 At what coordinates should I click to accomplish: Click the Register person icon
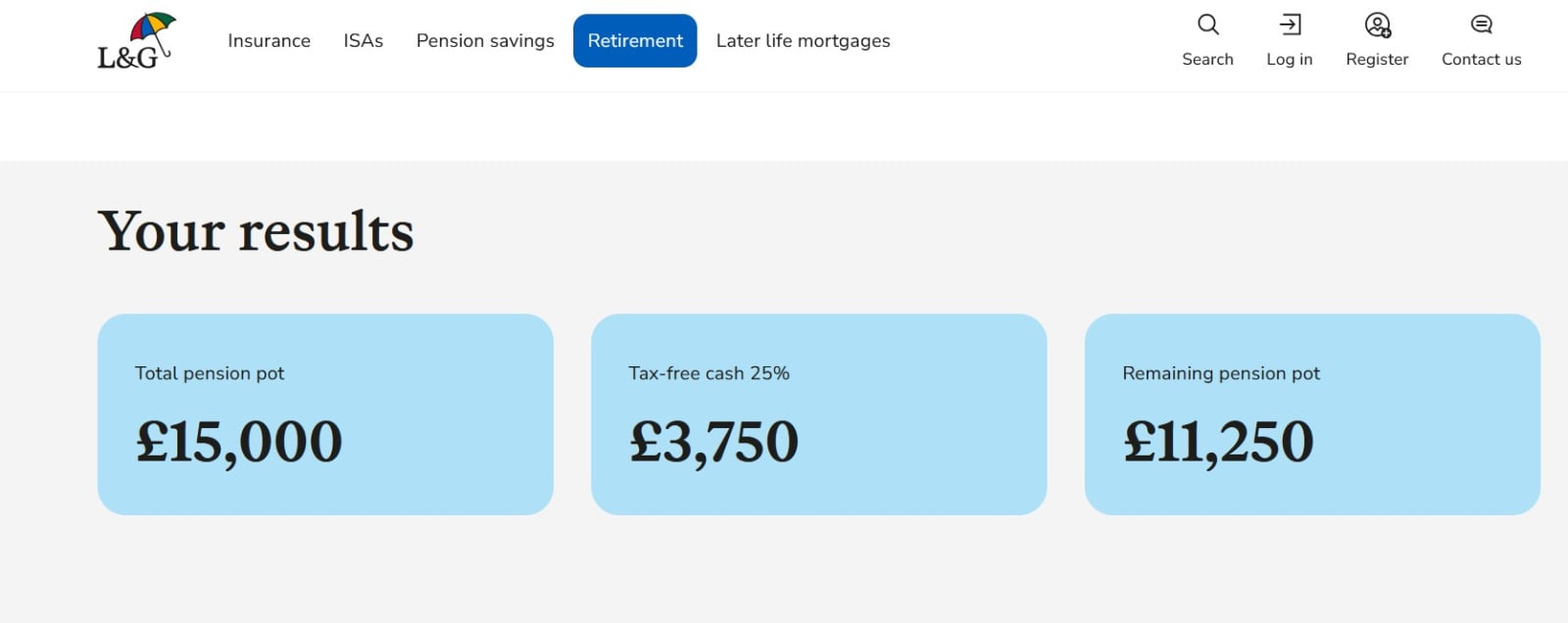(x=1377, y=24)
